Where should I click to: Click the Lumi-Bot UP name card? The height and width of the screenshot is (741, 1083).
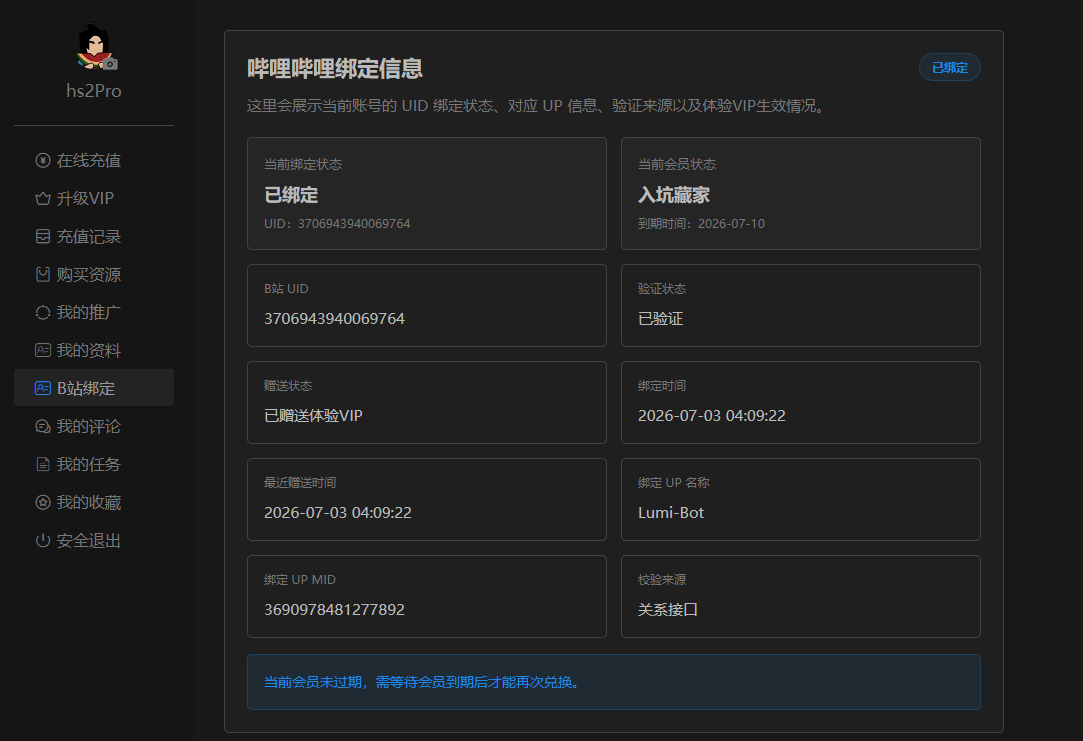click(x=801, y=499)
